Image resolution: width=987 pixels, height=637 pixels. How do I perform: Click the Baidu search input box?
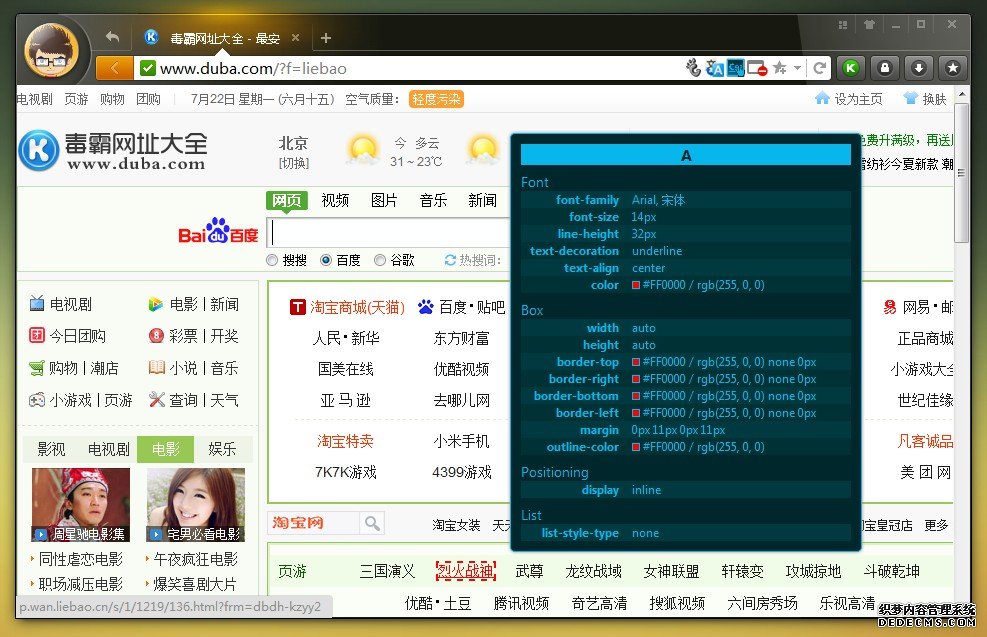389,233
